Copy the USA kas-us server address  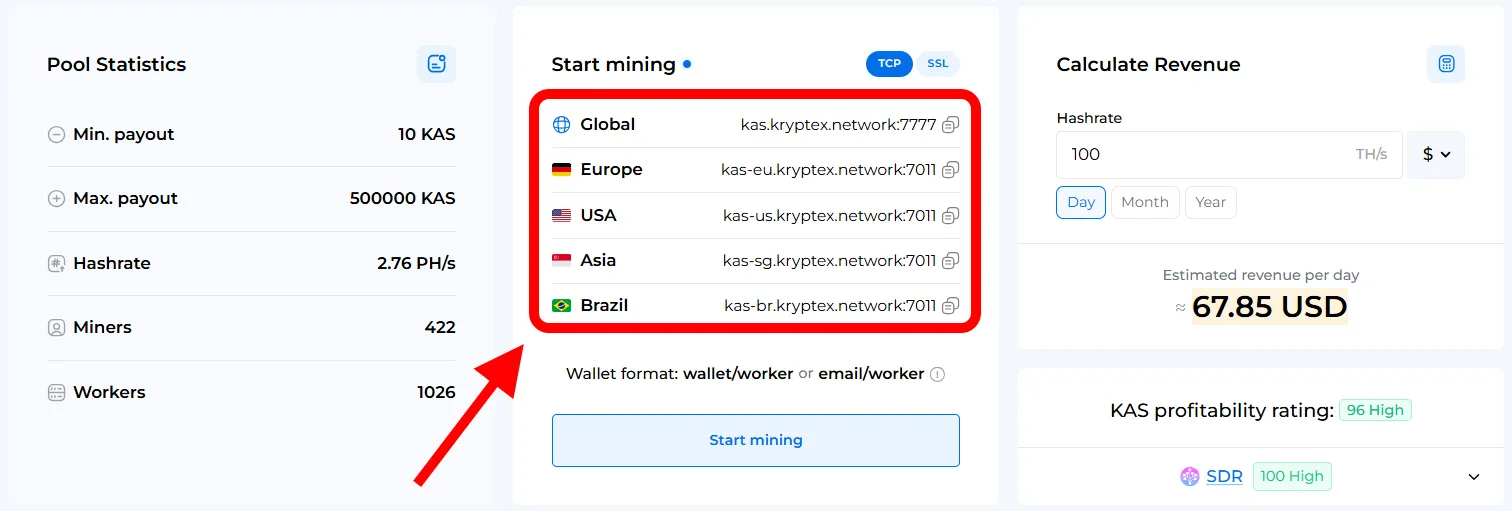950,215
